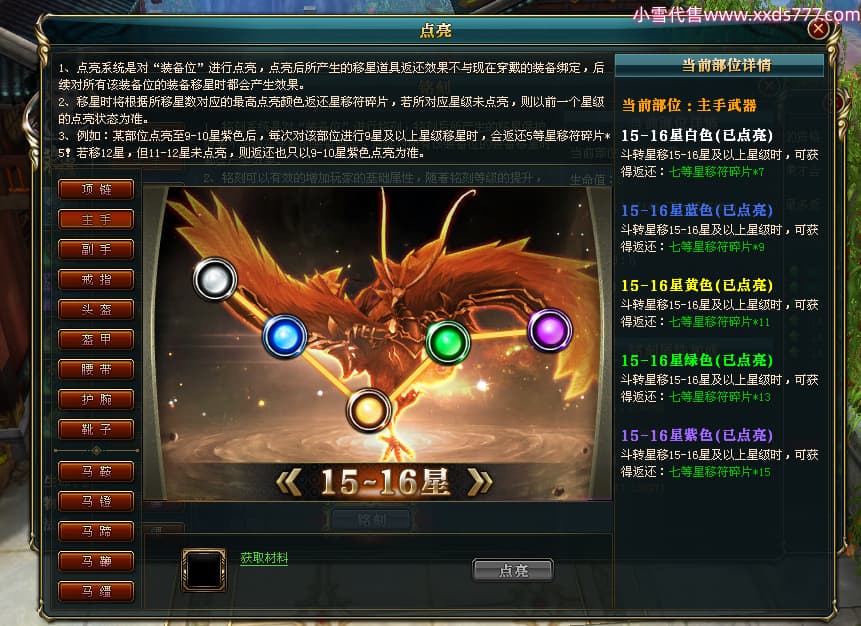Click the 点亮 button
Viewport: 861px width, 626px height.
pos(513,571)
